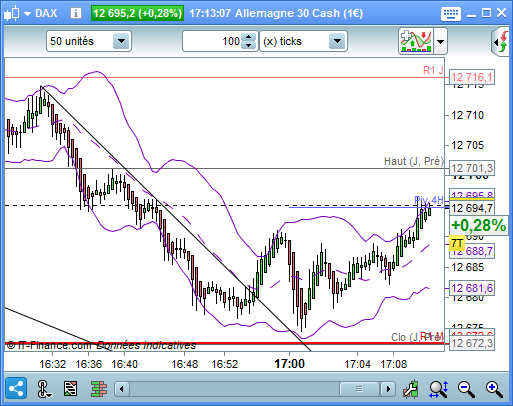Click the 16:48 time axis label
Image resolution: width=513 pixels, height=406 pixels.
185,364
